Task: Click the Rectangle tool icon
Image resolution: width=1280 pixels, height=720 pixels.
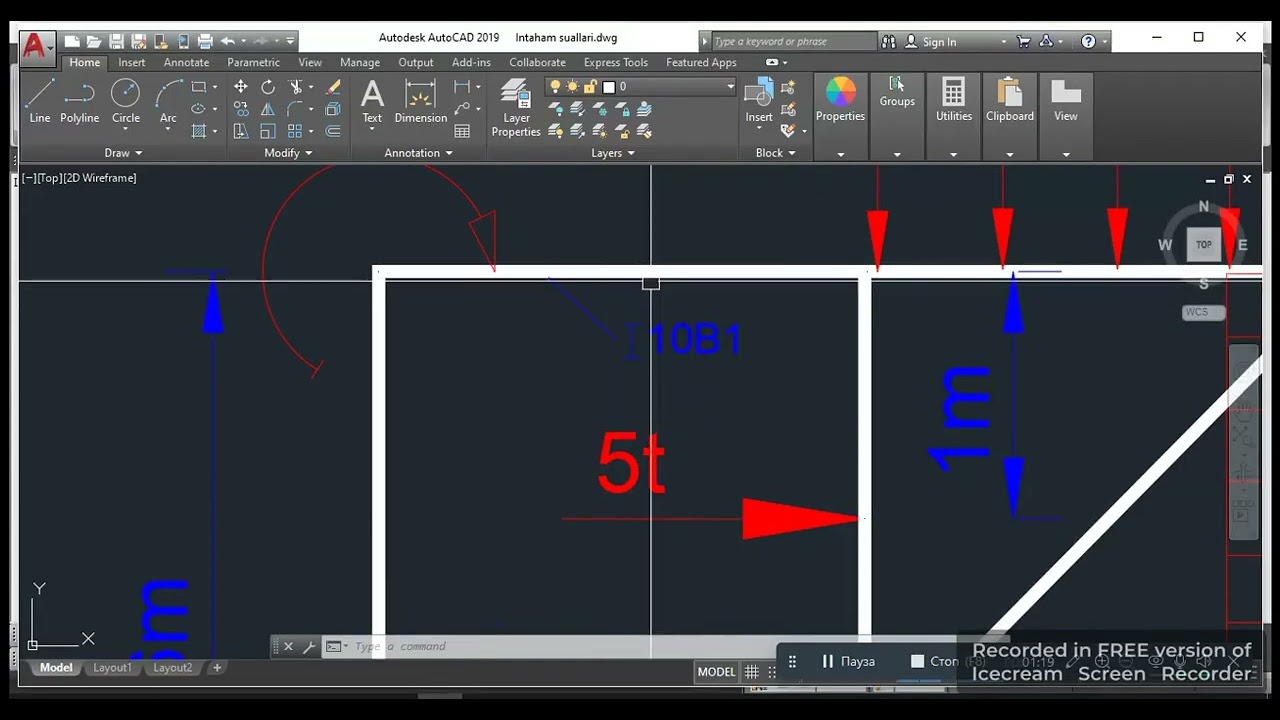Action: tap(198, 87)
